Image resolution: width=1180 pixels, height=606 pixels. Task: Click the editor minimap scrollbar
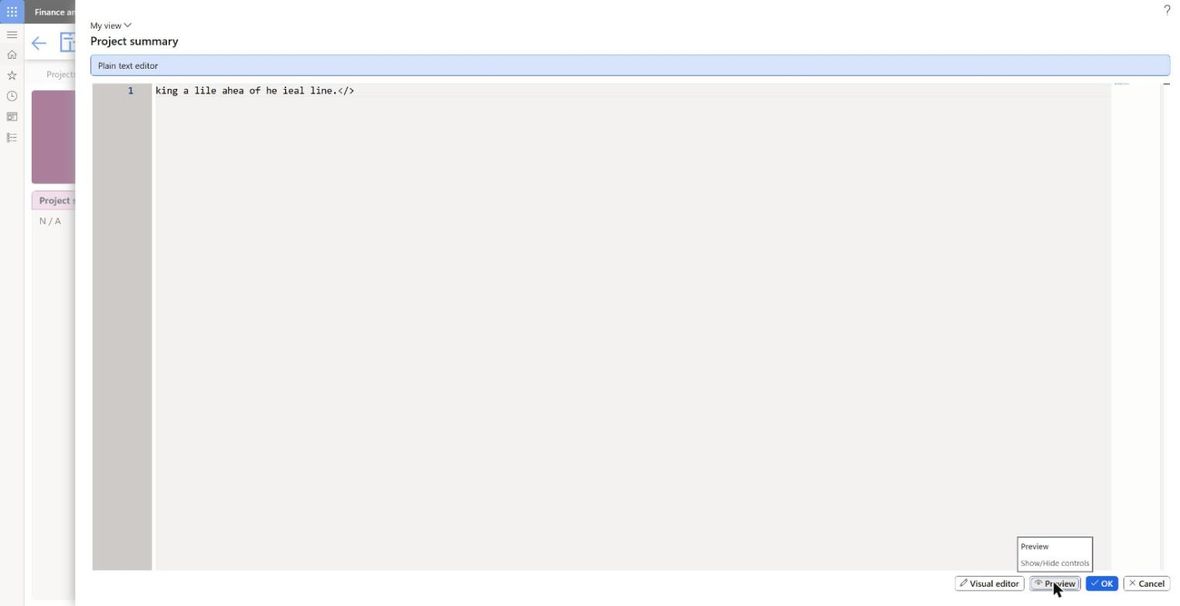click(x=1136, y=326)
